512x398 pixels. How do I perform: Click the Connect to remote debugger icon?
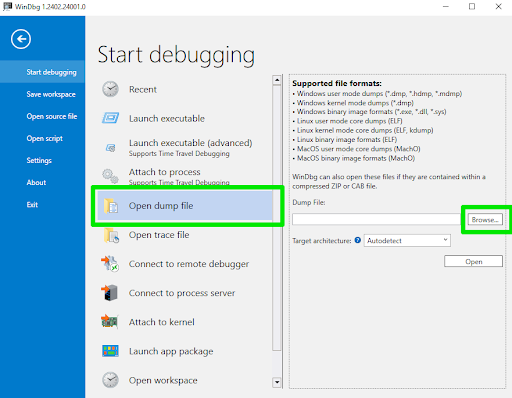coord(110,264)
